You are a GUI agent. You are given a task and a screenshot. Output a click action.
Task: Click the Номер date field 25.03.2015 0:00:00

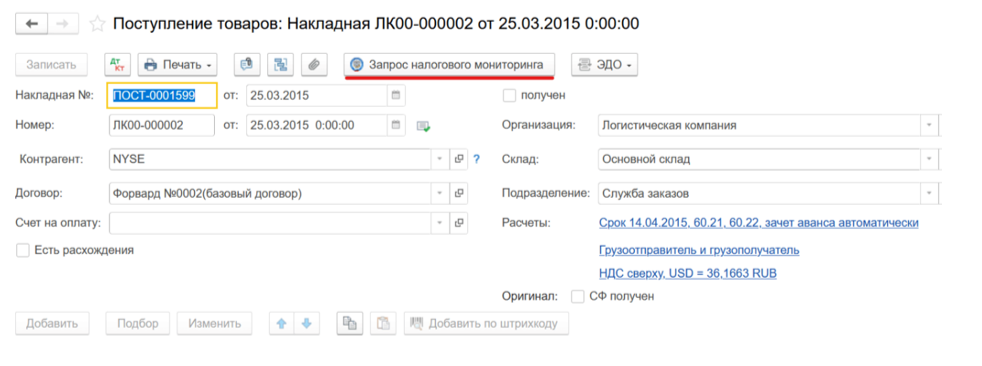coord(317,125)
